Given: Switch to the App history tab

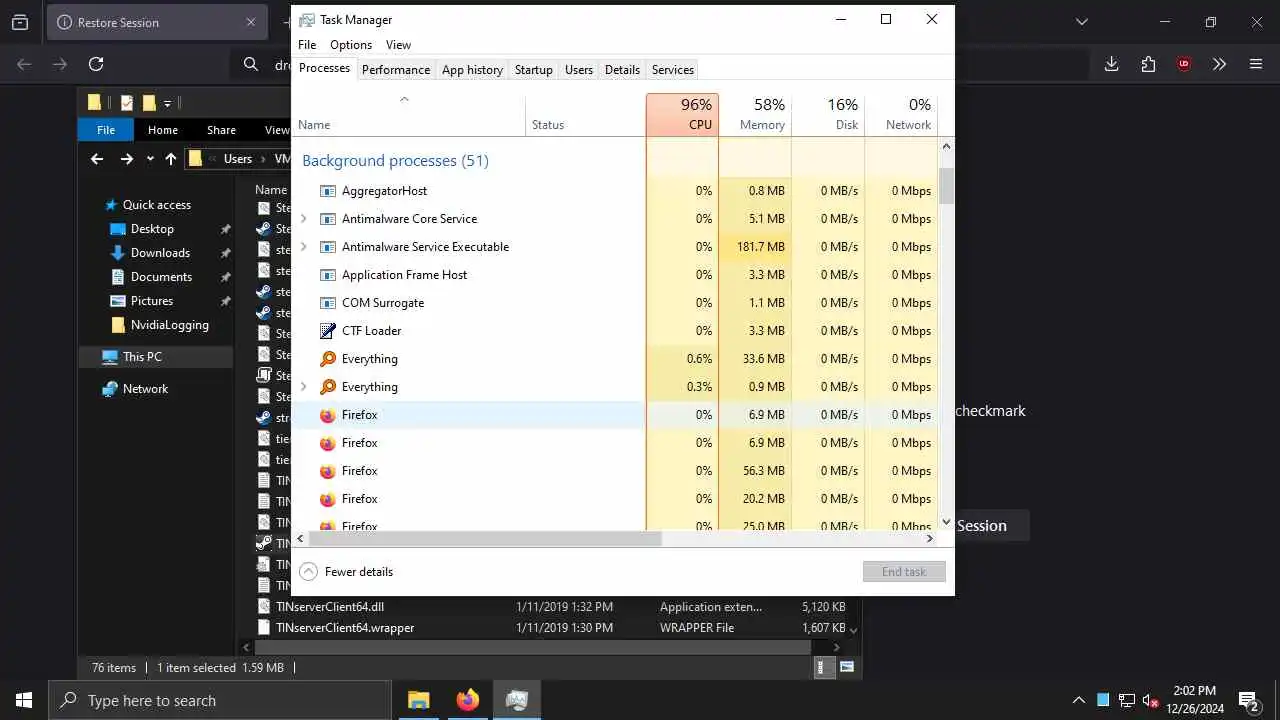Looking at the screenshot, I should [x=472, y=70].
